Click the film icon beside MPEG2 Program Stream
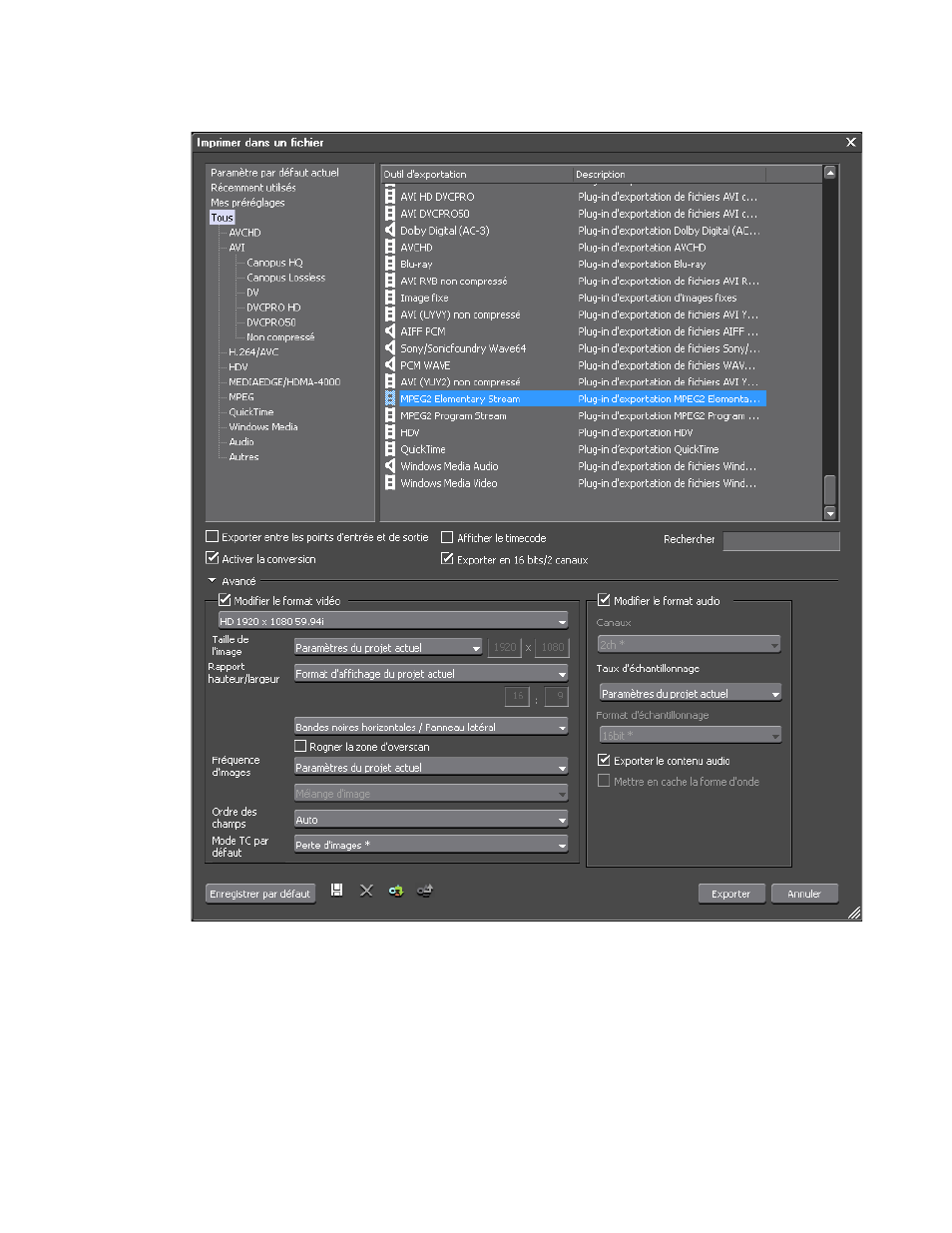The width and height of the screenshot is (952, 1233). tap(390, 415)
